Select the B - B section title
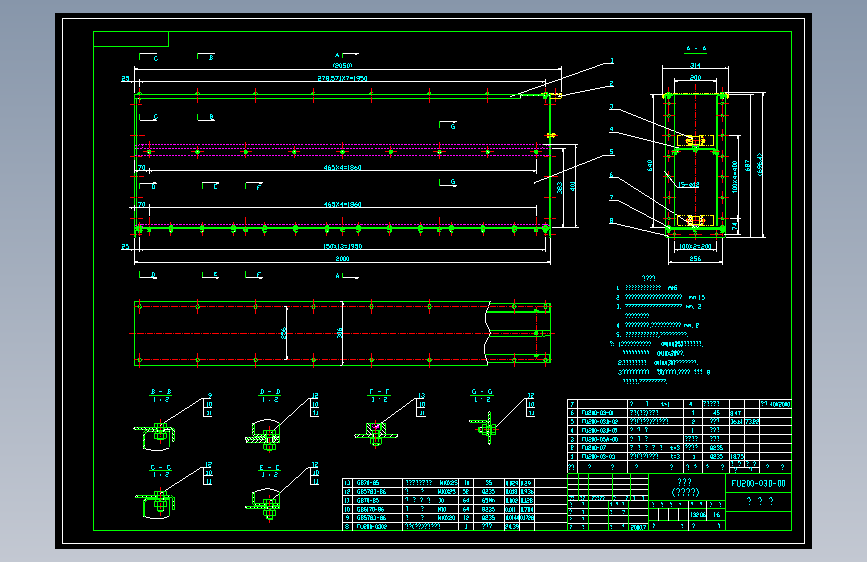This screenshot has width=867, height=562. click(161, 392)
